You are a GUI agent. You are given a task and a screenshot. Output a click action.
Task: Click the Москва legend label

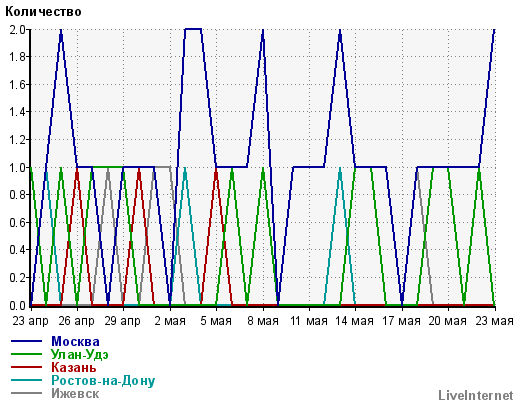[x=75, y=341]
